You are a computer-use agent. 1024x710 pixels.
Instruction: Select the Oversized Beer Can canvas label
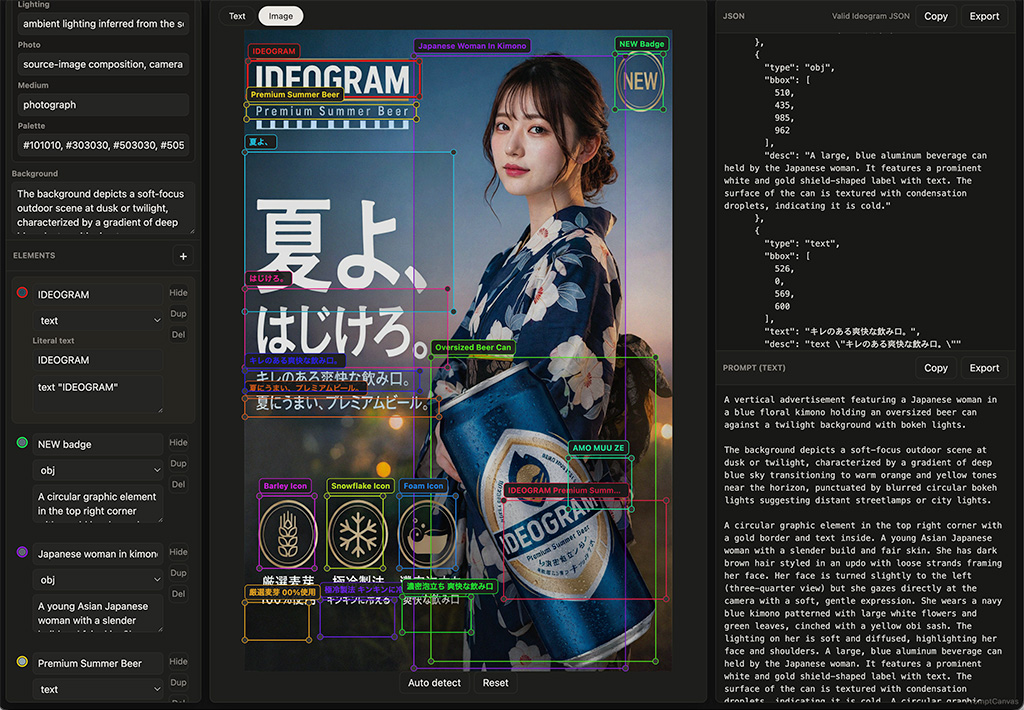click(473, 347)
